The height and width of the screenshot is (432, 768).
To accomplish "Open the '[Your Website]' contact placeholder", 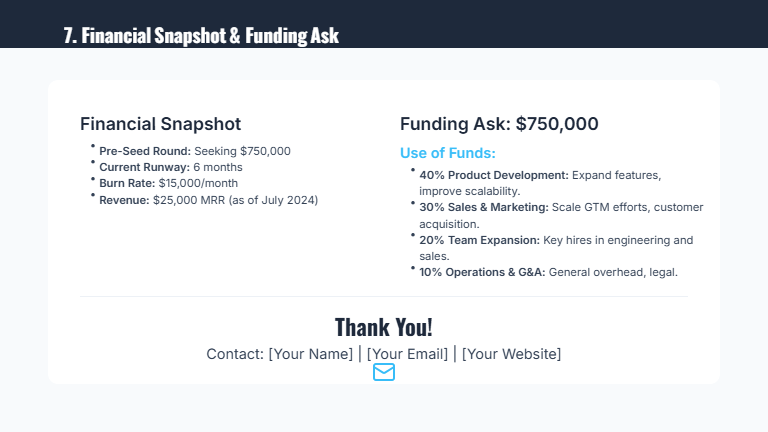I will tap(511, 354).
